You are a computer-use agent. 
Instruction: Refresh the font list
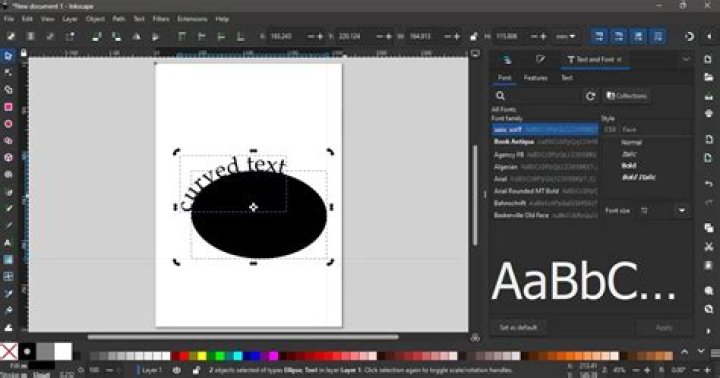(x=591, y=96)
